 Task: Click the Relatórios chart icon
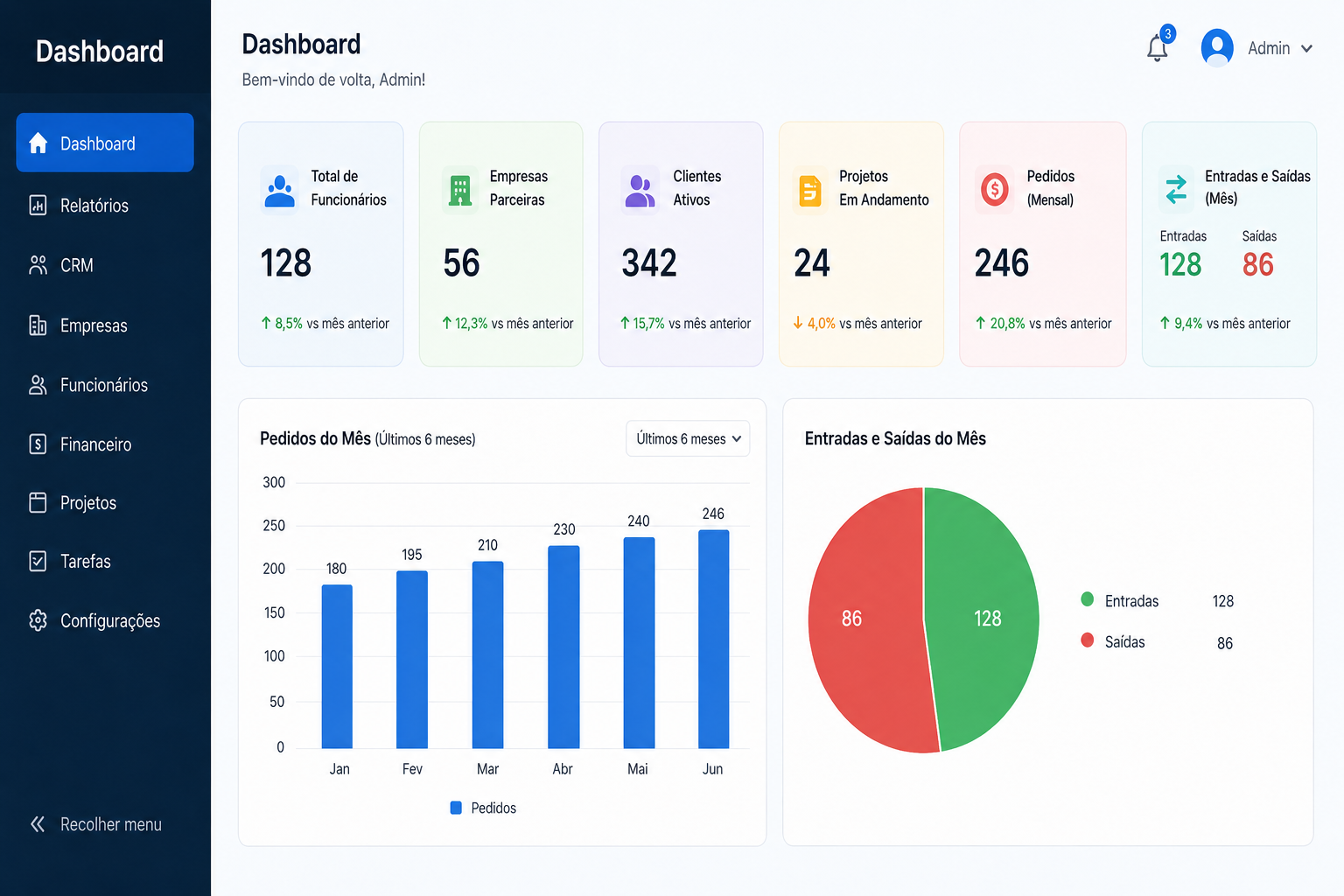pos(38,206)
